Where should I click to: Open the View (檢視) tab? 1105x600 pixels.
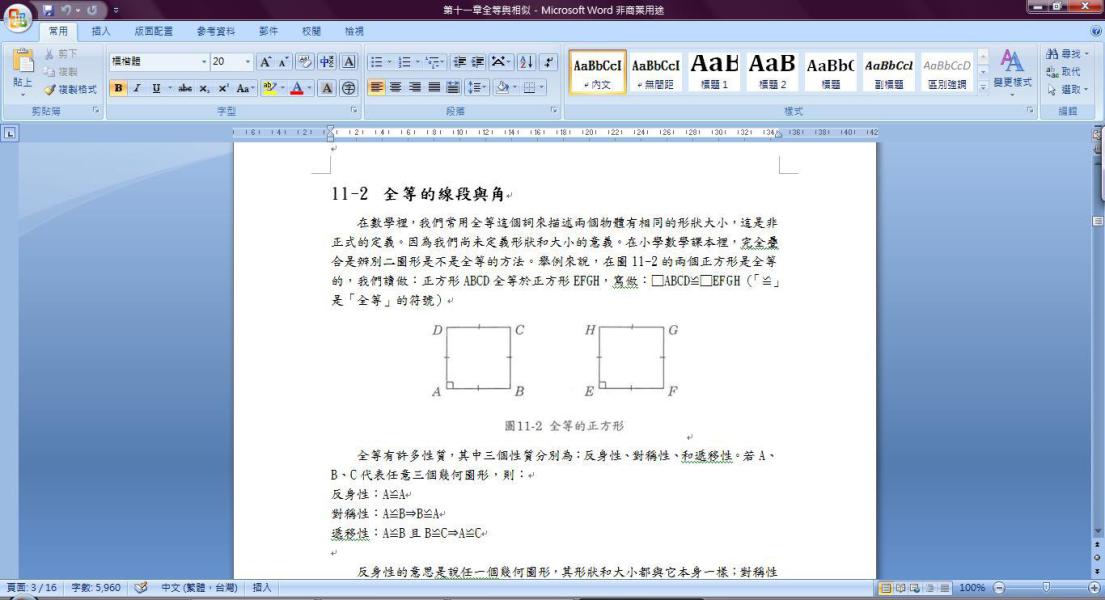click(354, 31)
